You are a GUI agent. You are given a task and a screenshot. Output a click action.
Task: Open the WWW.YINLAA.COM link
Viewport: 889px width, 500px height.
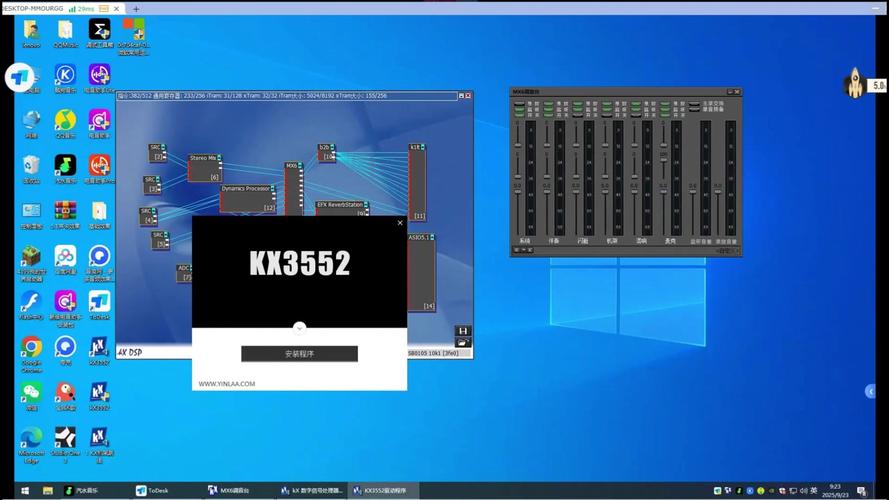pos(227,384)
